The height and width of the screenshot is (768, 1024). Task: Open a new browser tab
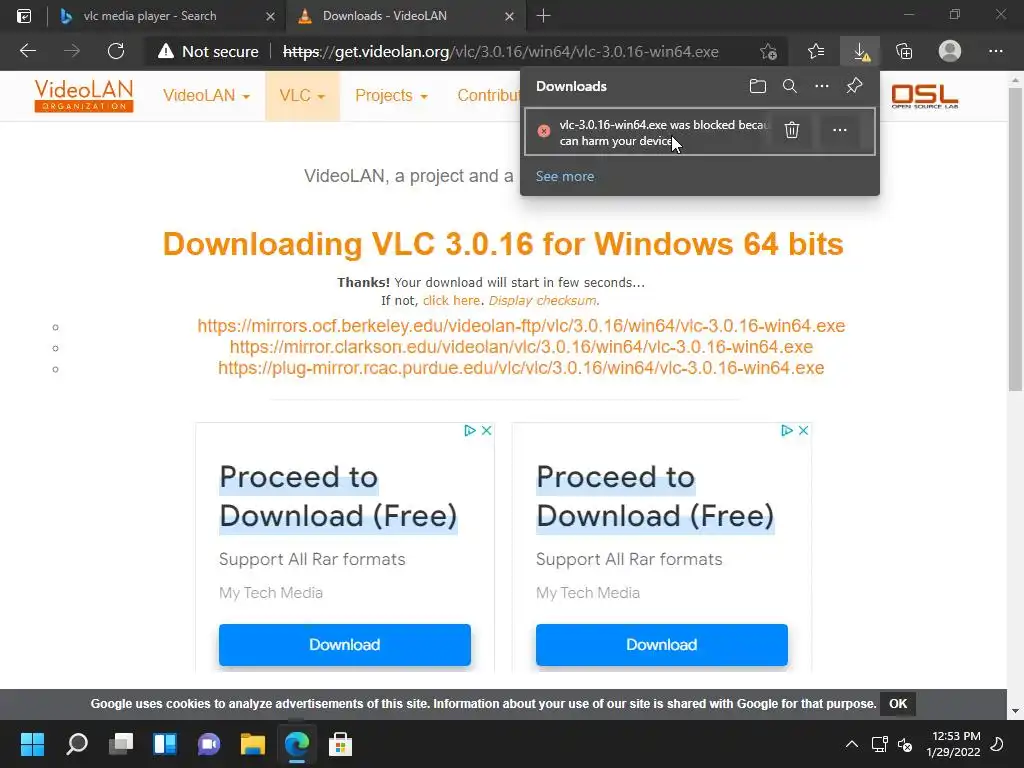click(x=543, y=16)
